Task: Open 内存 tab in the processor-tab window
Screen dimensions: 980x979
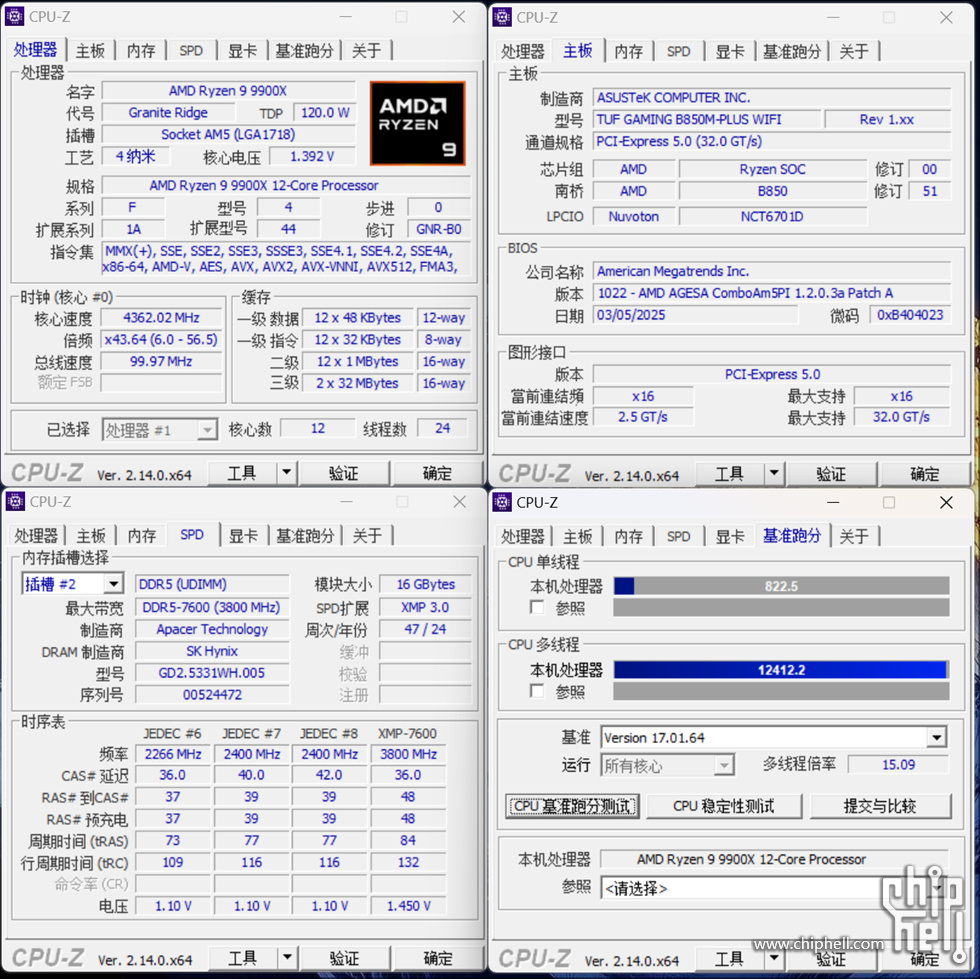Action: (141, 51)
